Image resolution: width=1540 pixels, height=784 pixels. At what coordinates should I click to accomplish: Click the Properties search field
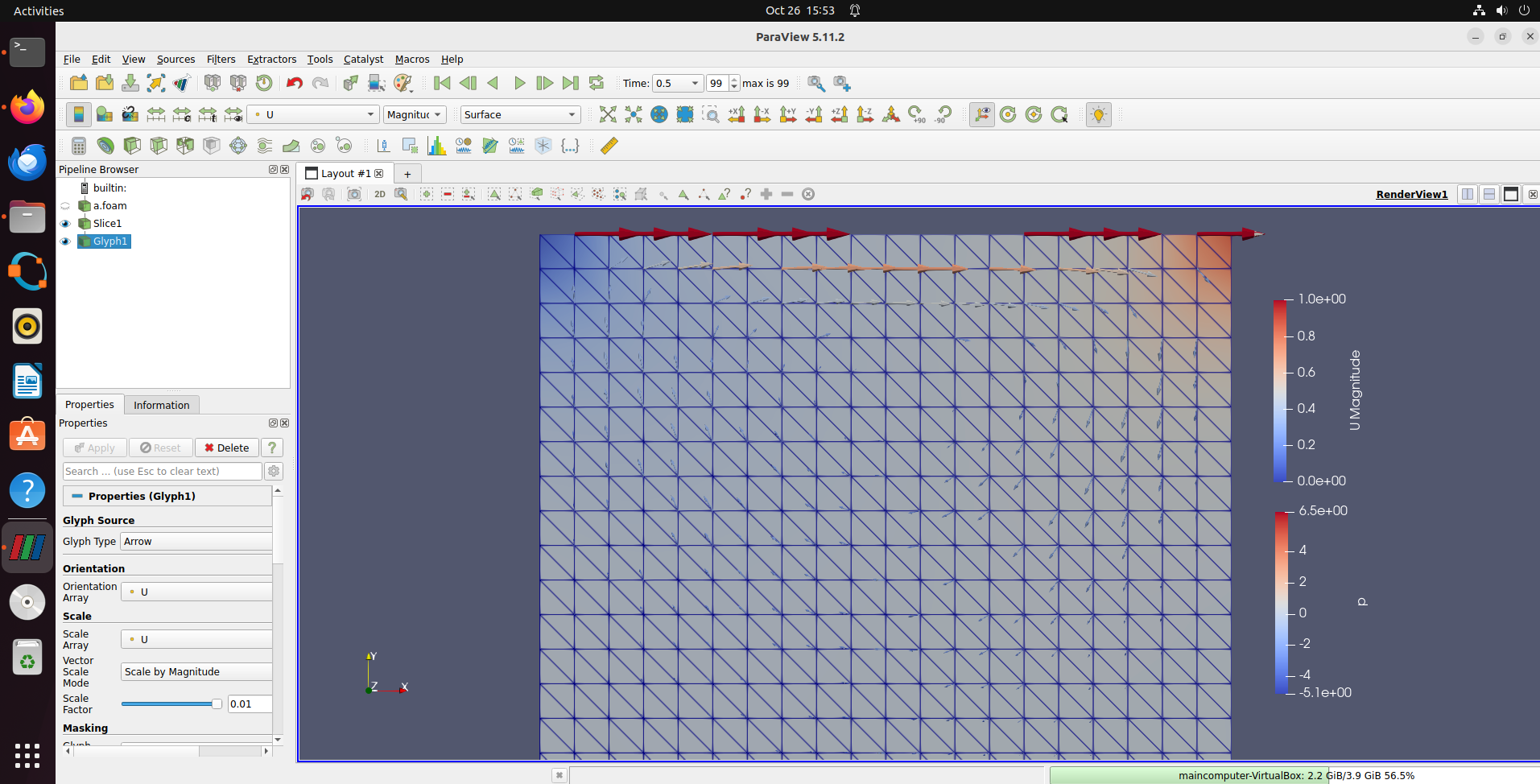[161, 471]
